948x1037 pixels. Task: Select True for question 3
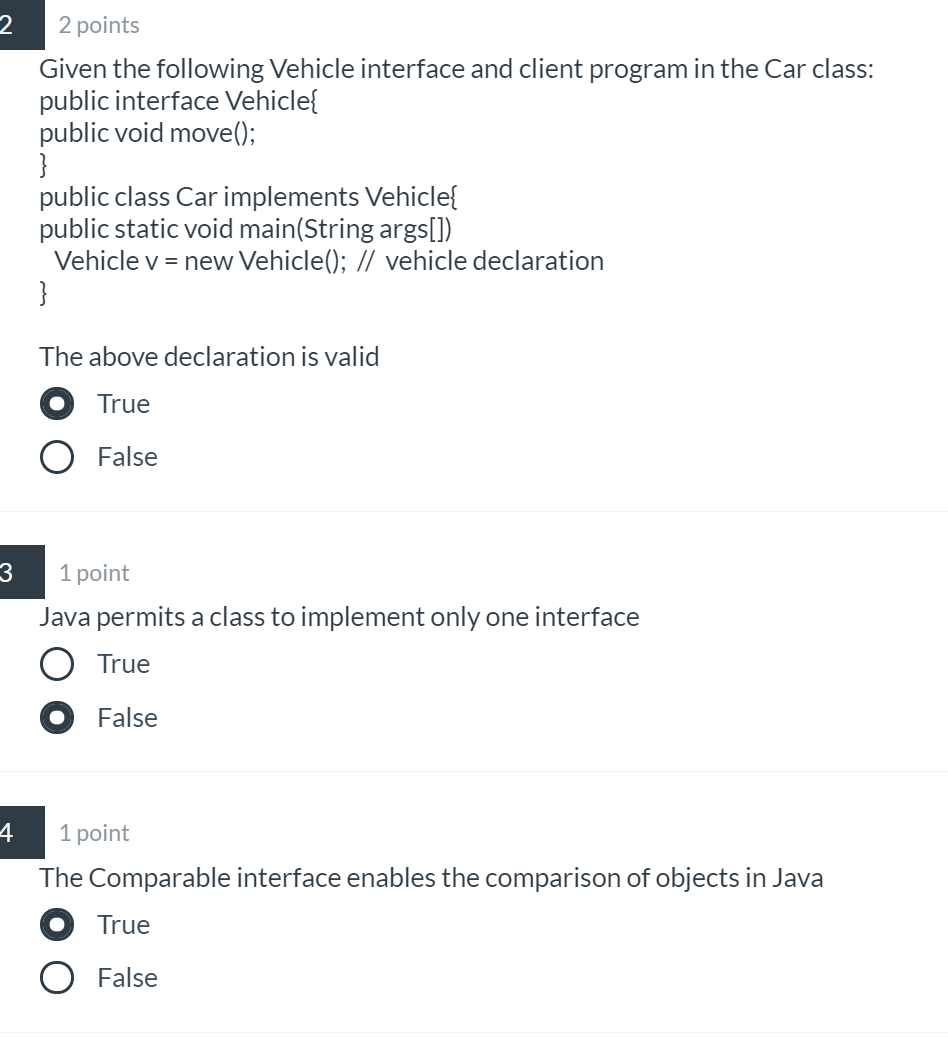(56, 663)
